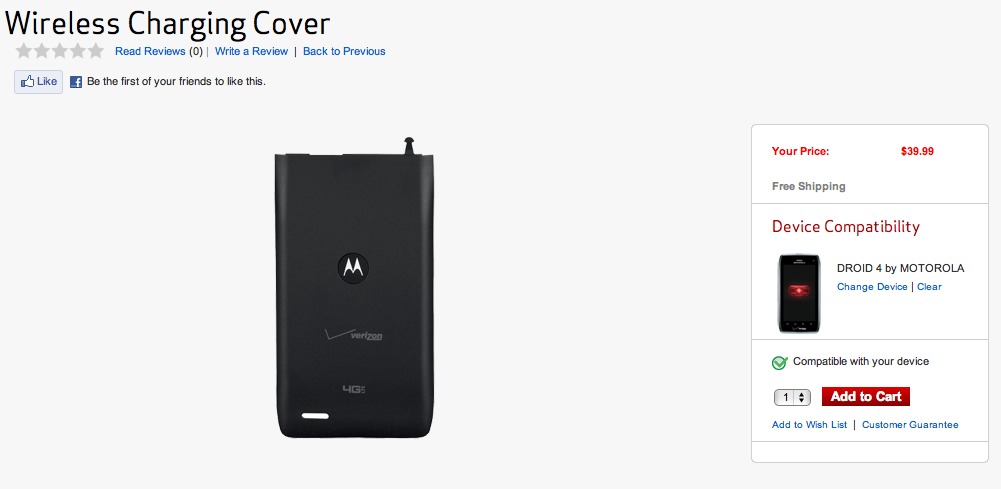Click the Facebook logo icon
1001x489 pixels.
click(x=76, y=82)
